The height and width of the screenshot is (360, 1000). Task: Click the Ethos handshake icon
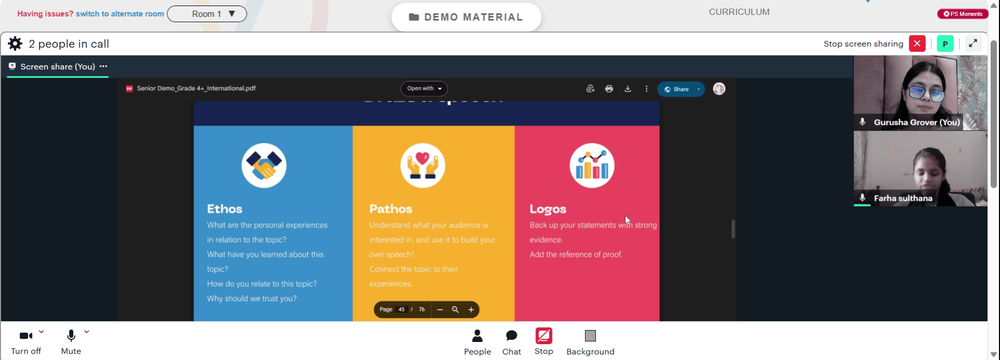tap(264, 165)
